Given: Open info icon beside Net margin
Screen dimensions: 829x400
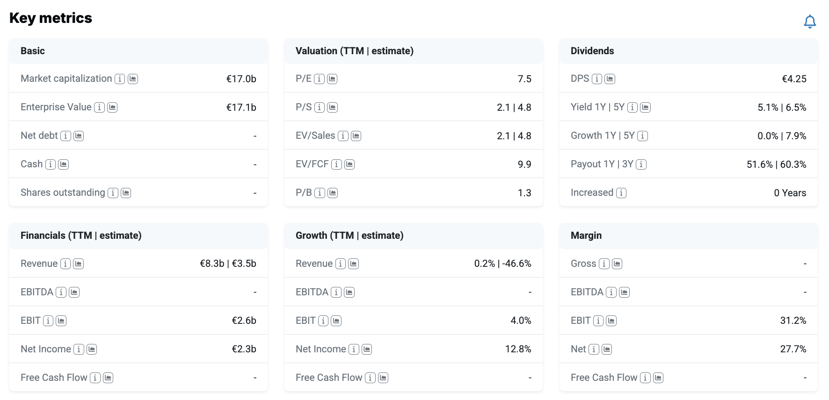Looking at the screenshot, I should pos(594,349).
